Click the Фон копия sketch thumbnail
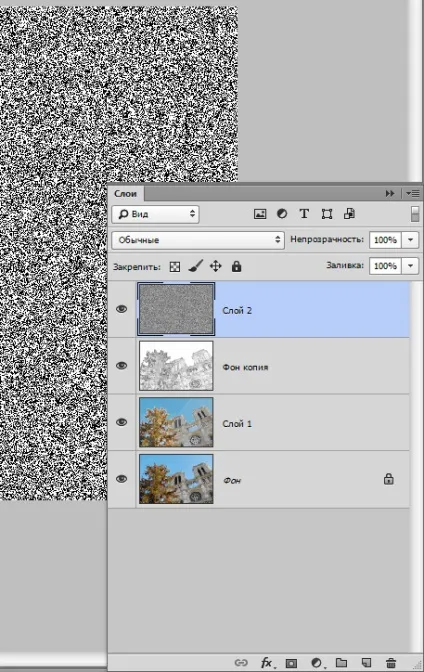424x672 pixels. click(x=176, y=366)
